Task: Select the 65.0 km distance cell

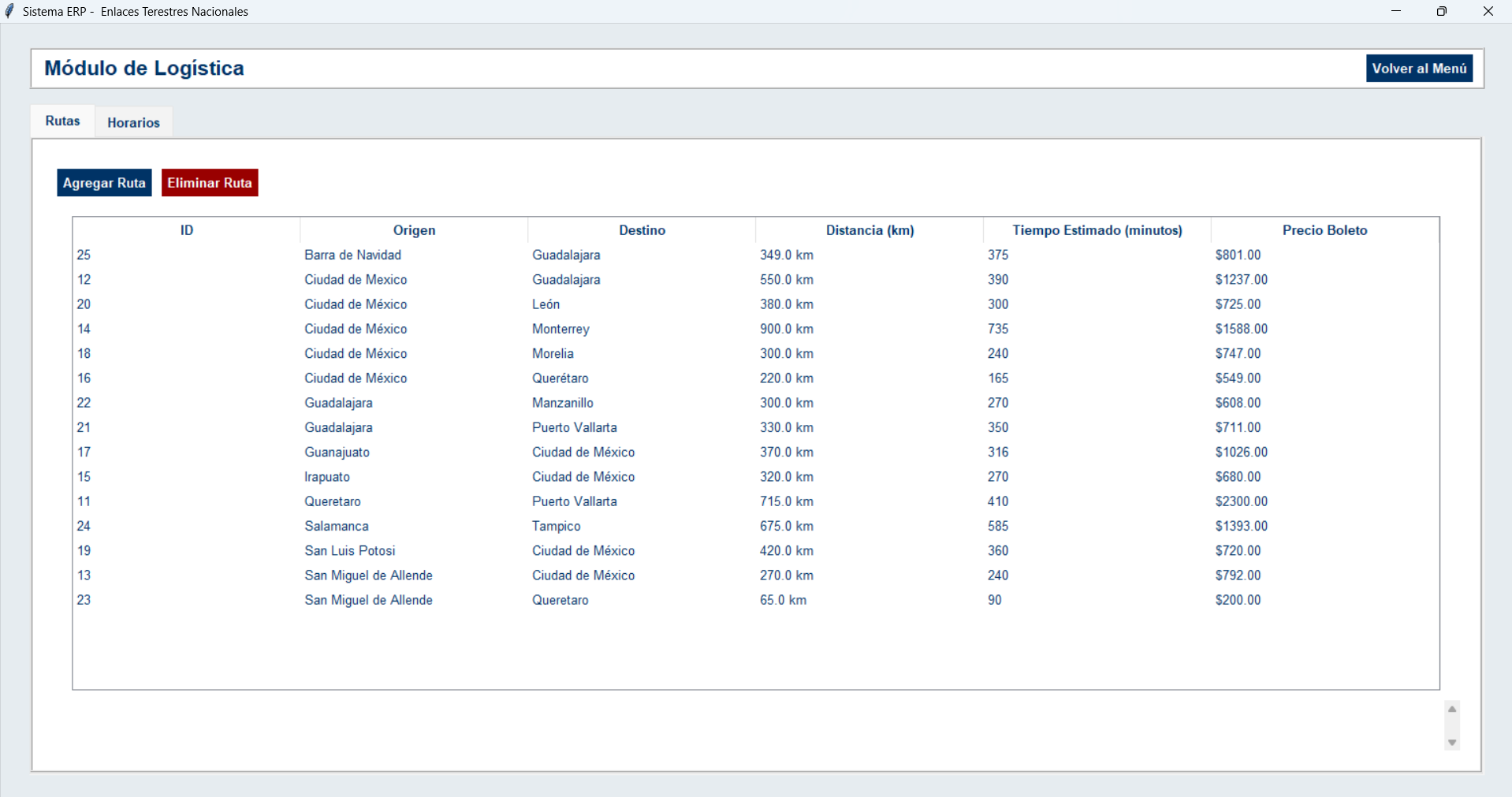Action: point(784,600)
